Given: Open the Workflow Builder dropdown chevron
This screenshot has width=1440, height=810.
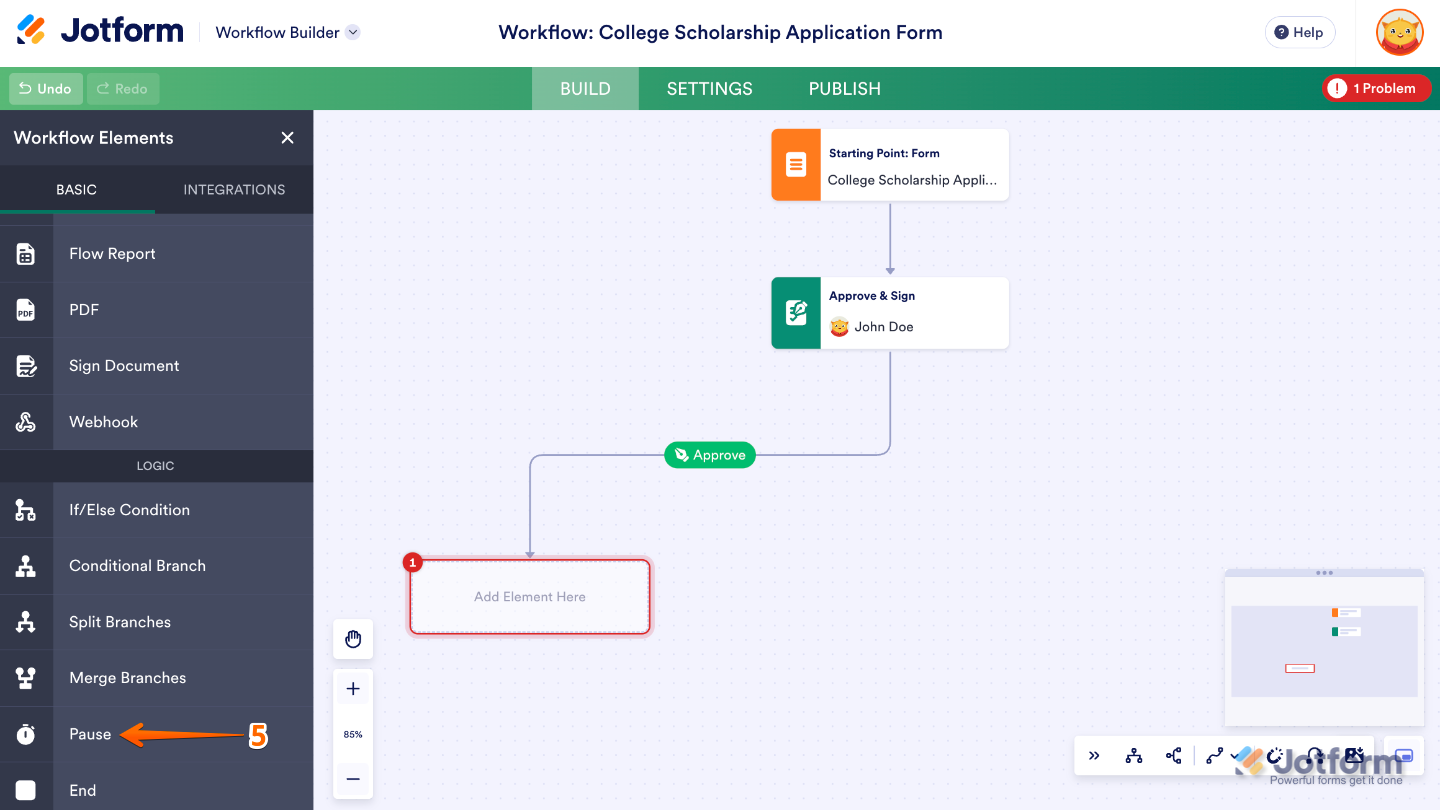Looking at the screenshot, I should [x=352, y=31].
